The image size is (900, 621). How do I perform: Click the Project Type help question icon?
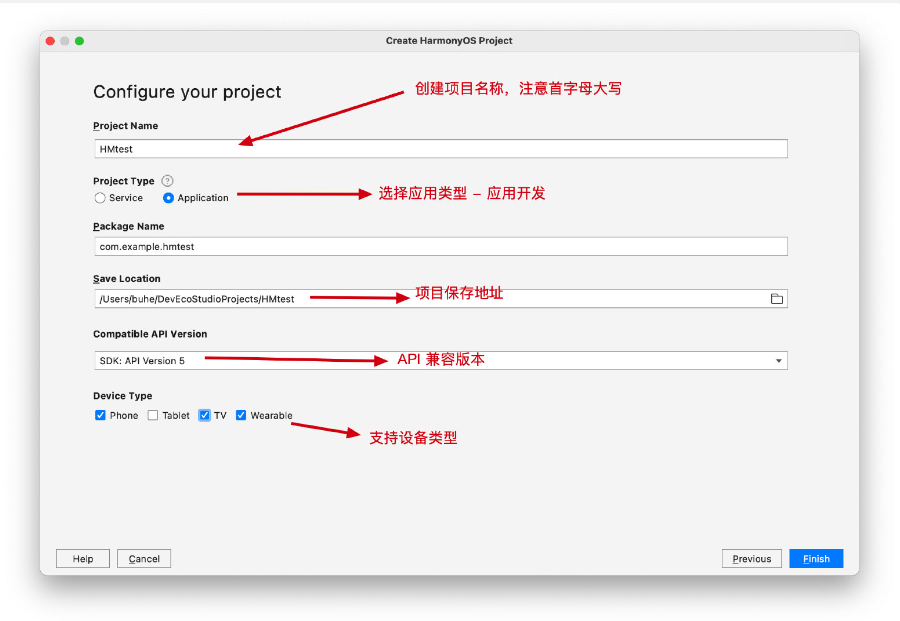click(167, 181)
